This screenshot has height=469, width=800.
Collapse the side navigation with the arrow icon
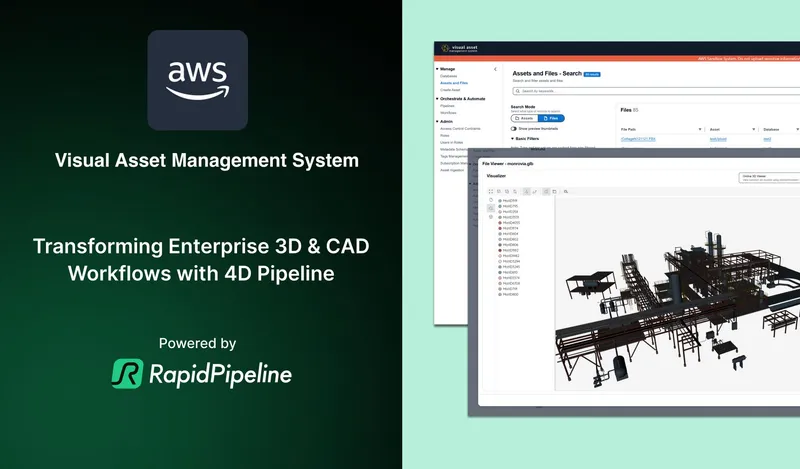(496, 69)
